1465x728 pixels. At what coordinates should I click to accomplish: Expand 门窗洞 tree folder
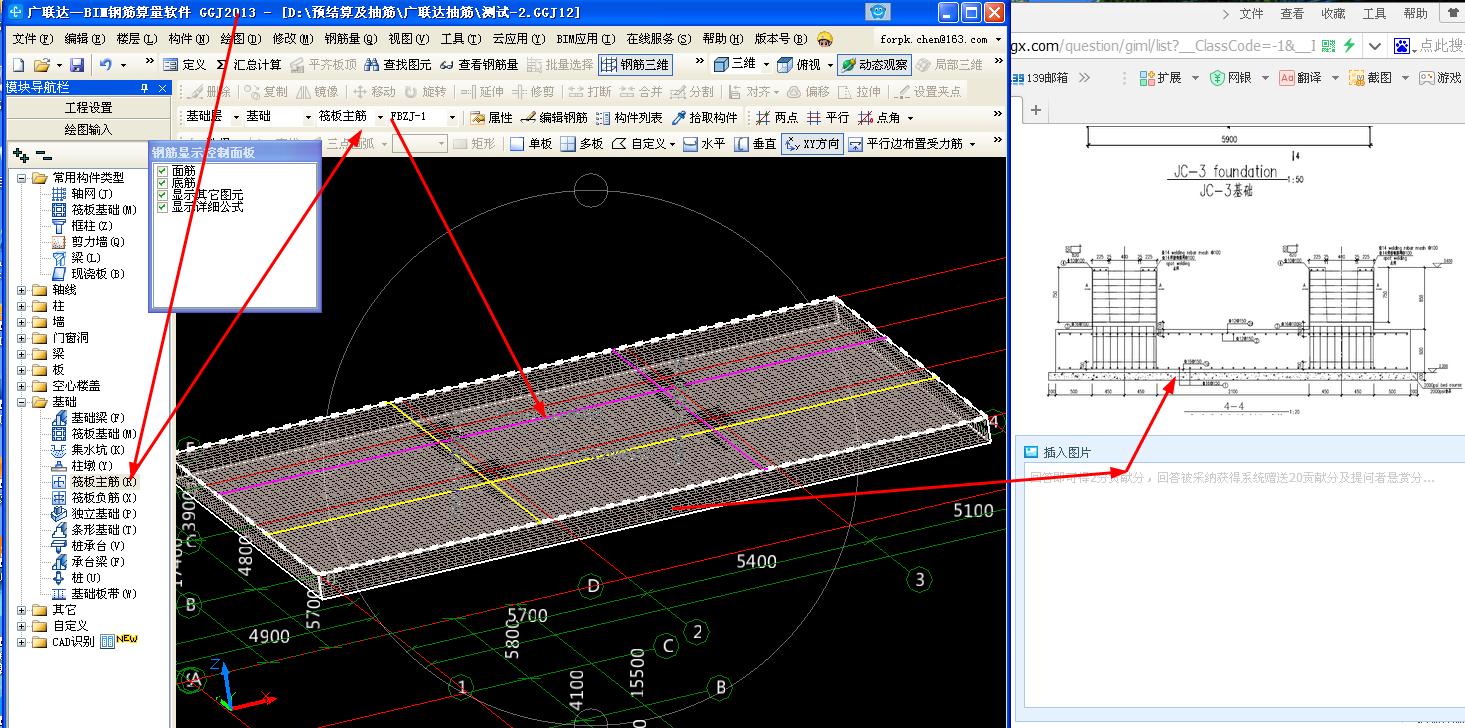click(x=22, y=338)
